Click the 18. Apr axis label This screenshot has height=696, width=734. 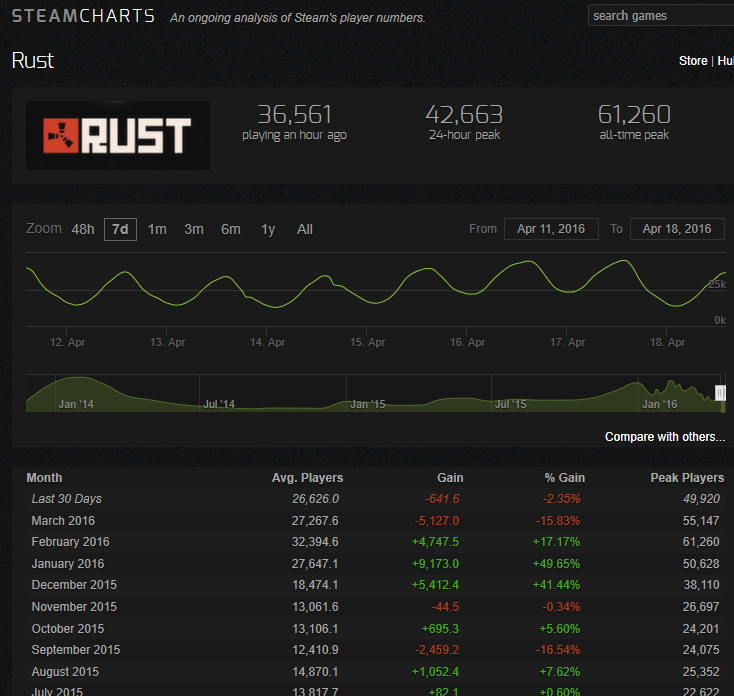tap(668, 342)
